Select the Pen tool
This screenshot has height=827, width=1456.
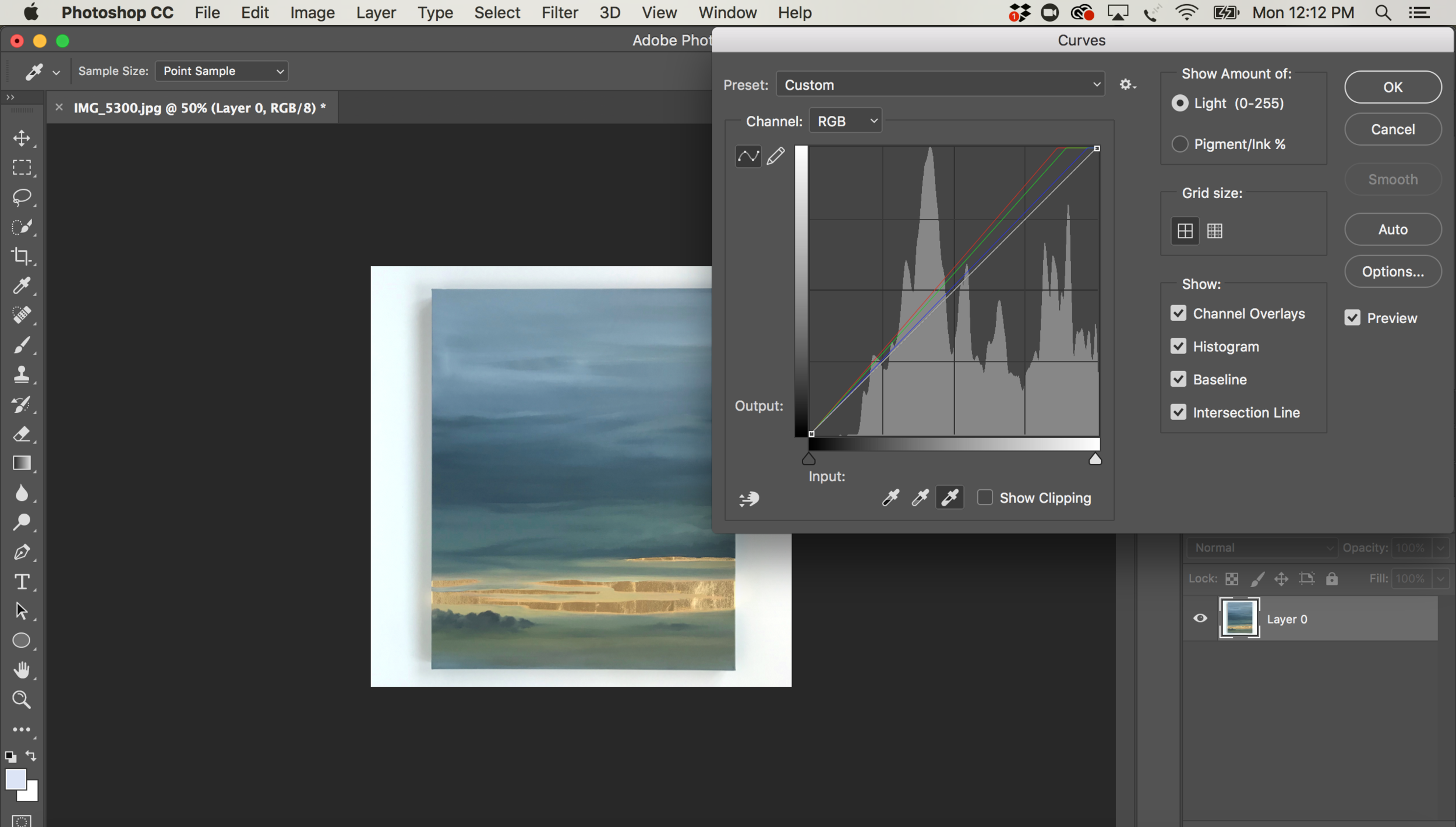[22, 552]
